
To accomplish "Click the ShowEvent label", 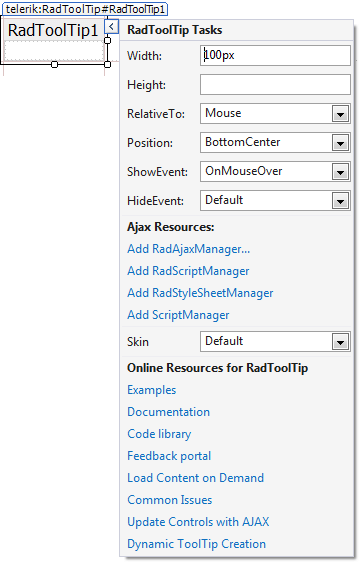I will 157,172.
